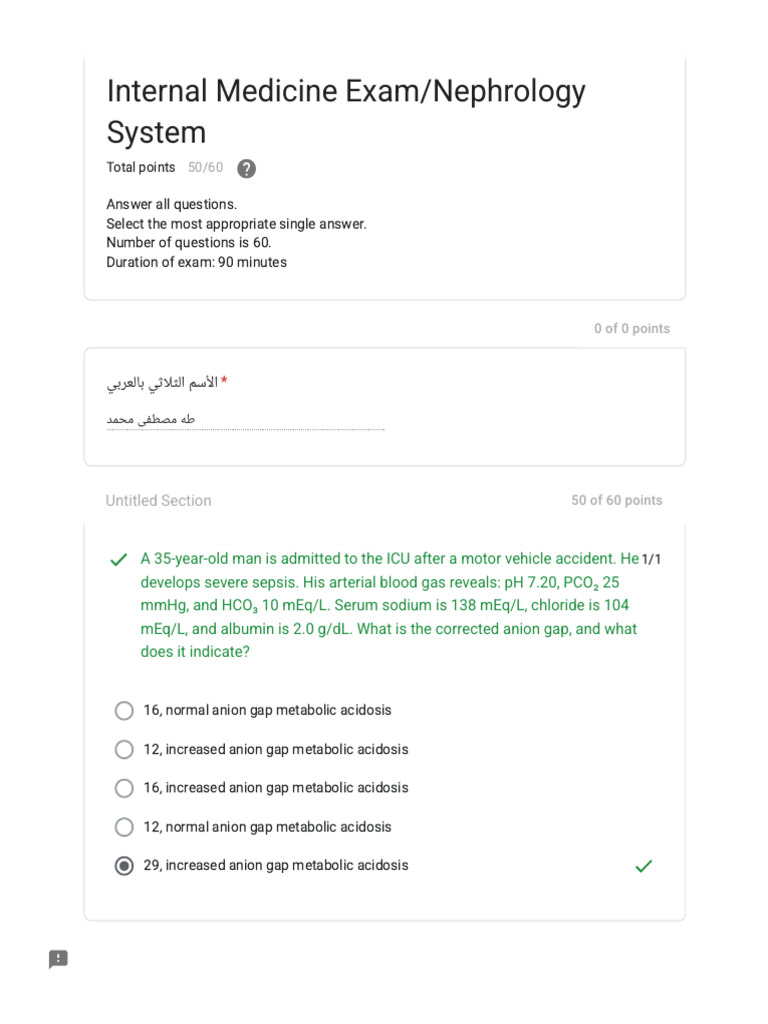
Task: Click the 'Duration of exam: 90 minutes' line
Action: (197, 262)
